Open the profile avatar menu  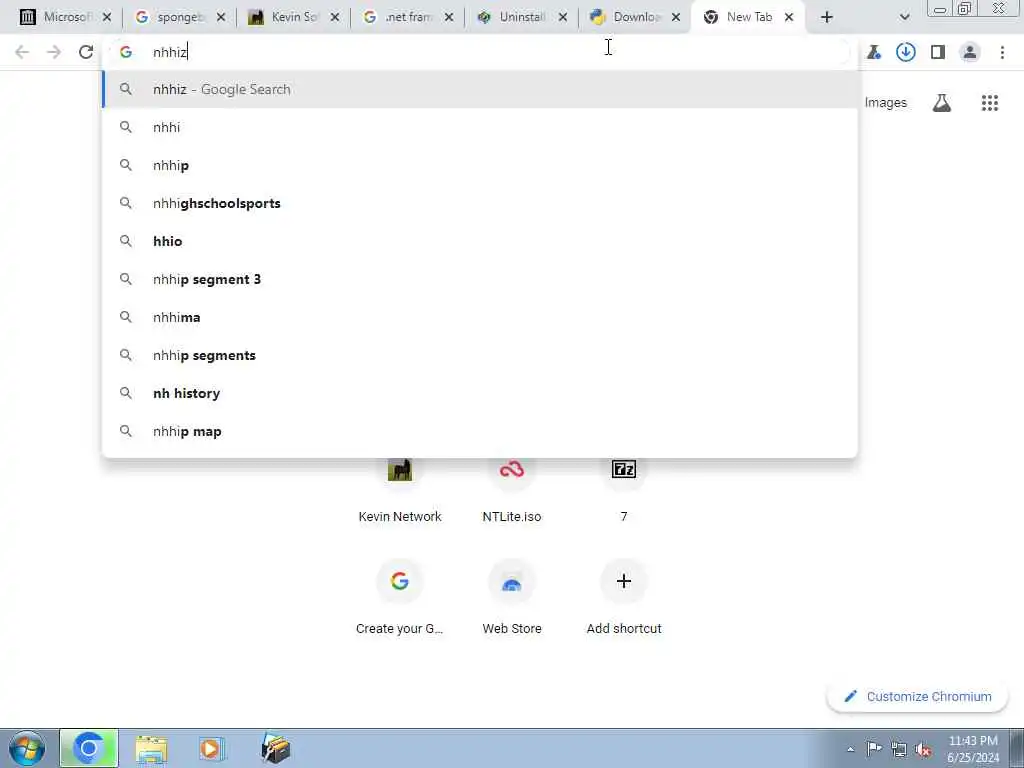(970, 52)
